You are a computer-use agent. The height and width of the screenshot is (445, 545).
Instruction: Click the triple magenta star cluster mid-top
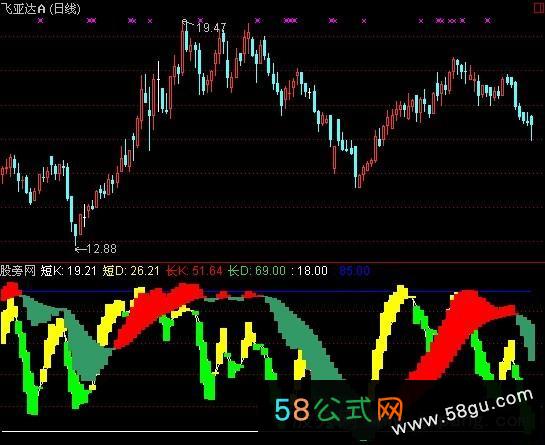coord(291,21)
